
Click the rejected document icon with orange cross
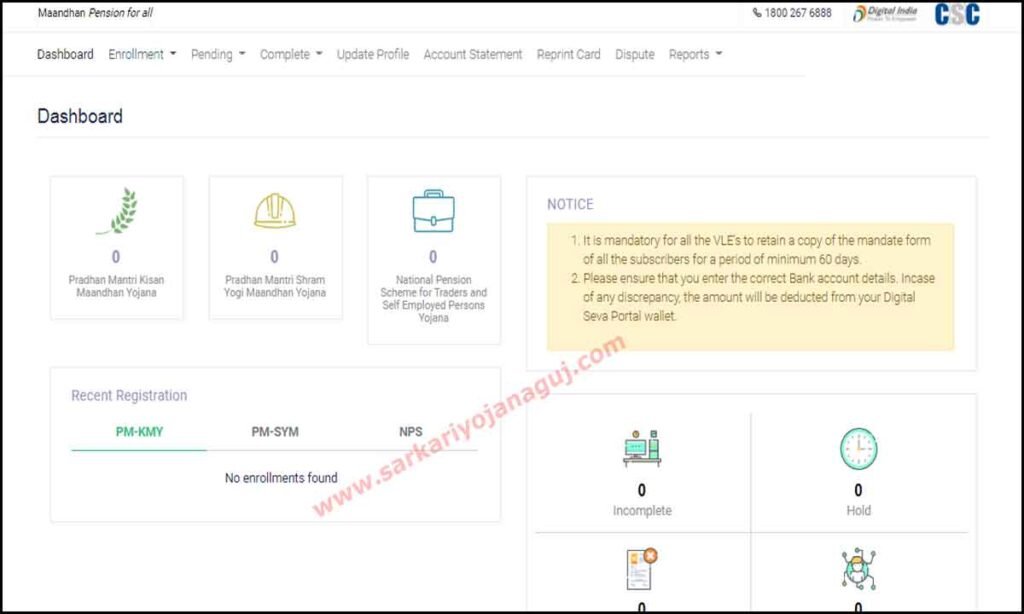coord(641,568)
